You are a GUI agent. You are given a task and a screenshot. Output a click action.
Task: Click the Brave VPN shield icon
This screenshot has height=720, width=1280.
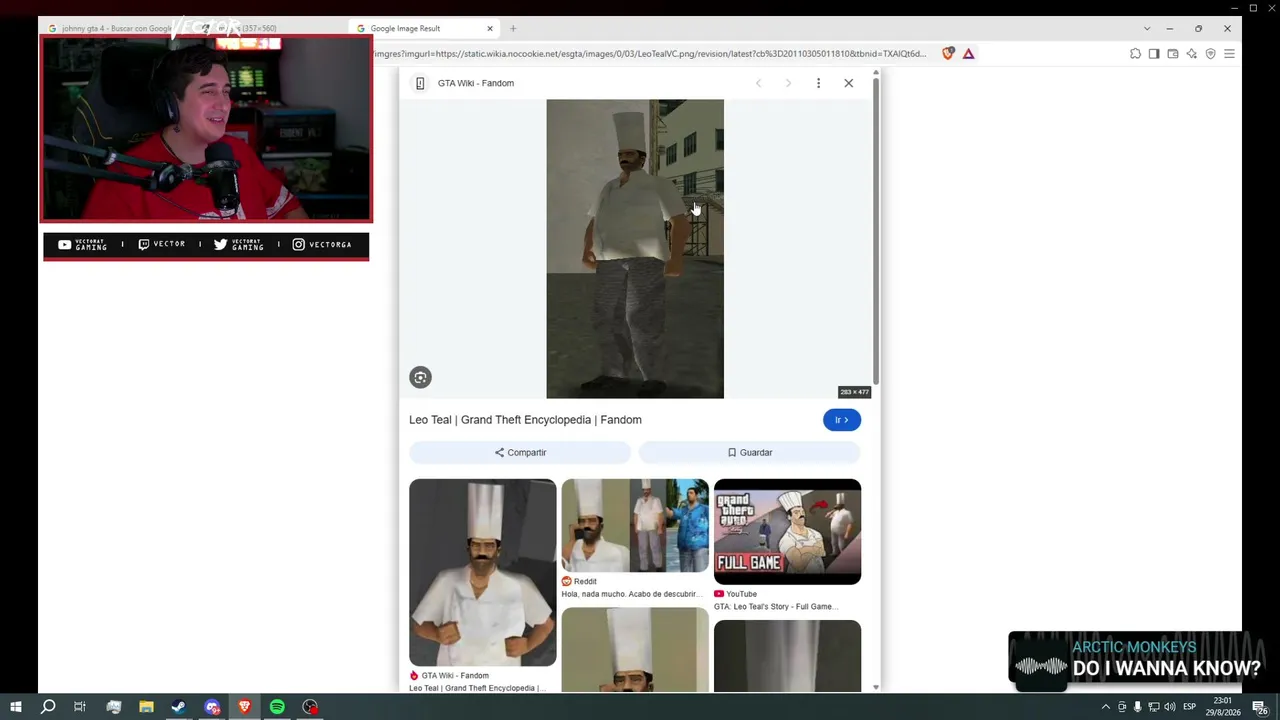point(1210,54)
